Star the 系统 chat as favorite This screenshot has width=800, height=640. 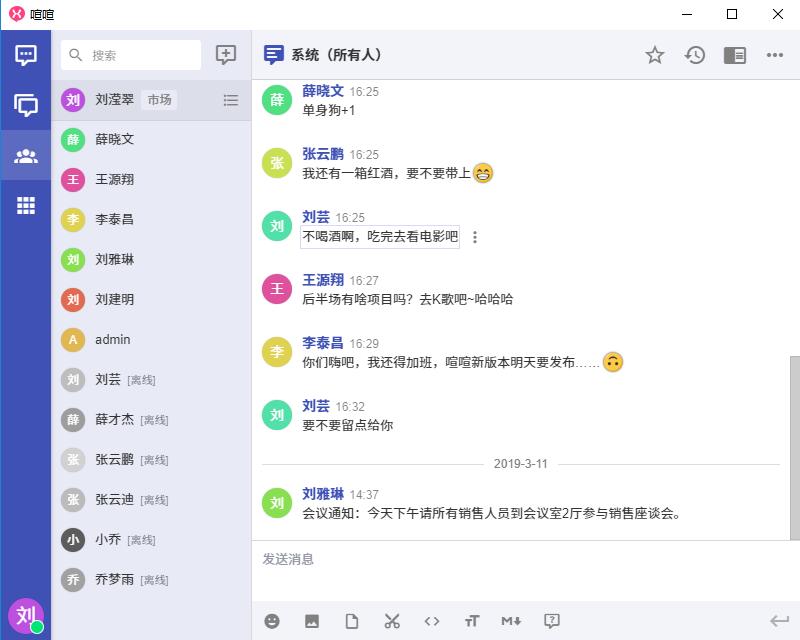coord(655,55)
